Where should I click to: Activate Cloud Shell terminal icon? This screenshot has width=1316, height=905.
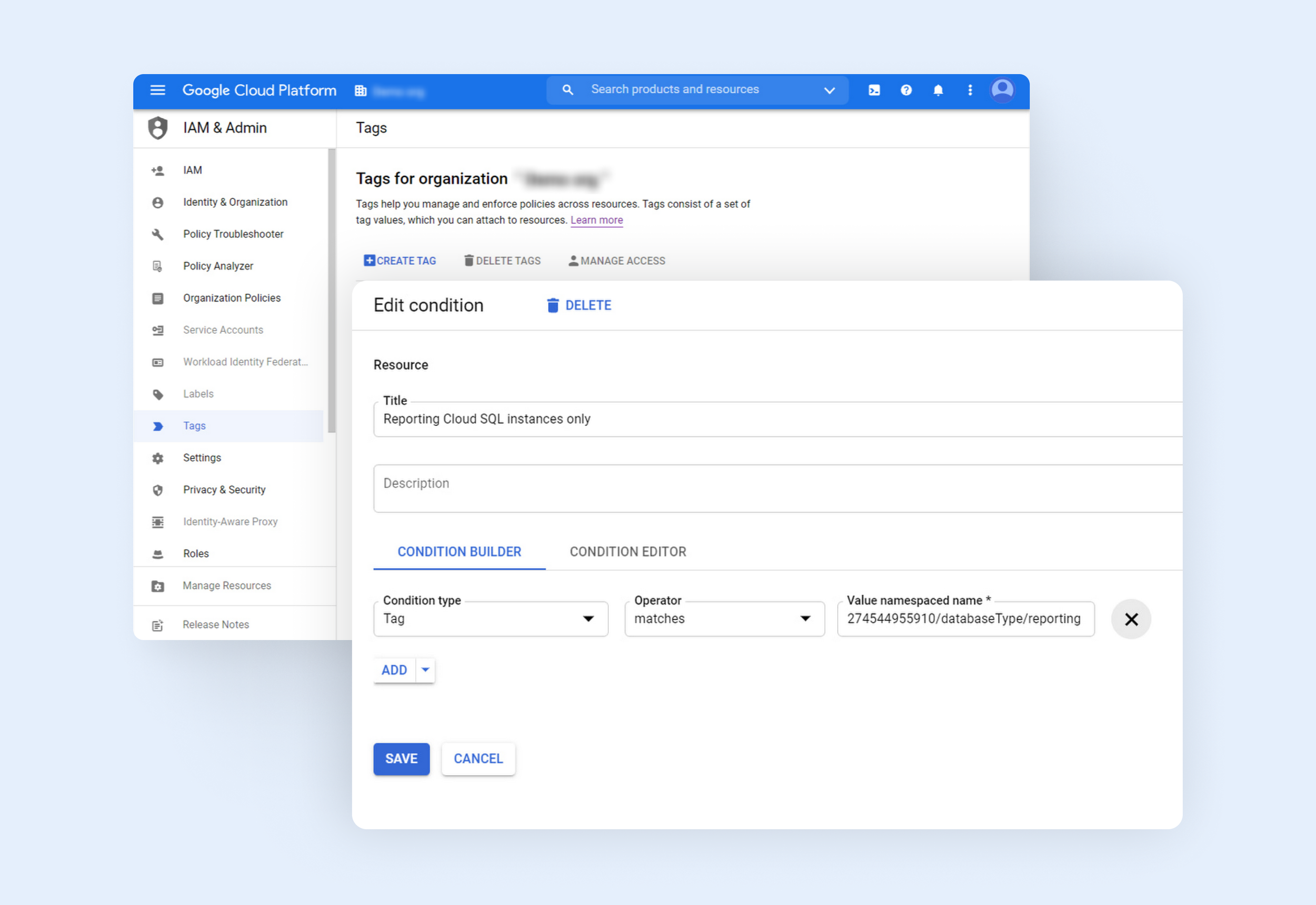tap(874, 90)
